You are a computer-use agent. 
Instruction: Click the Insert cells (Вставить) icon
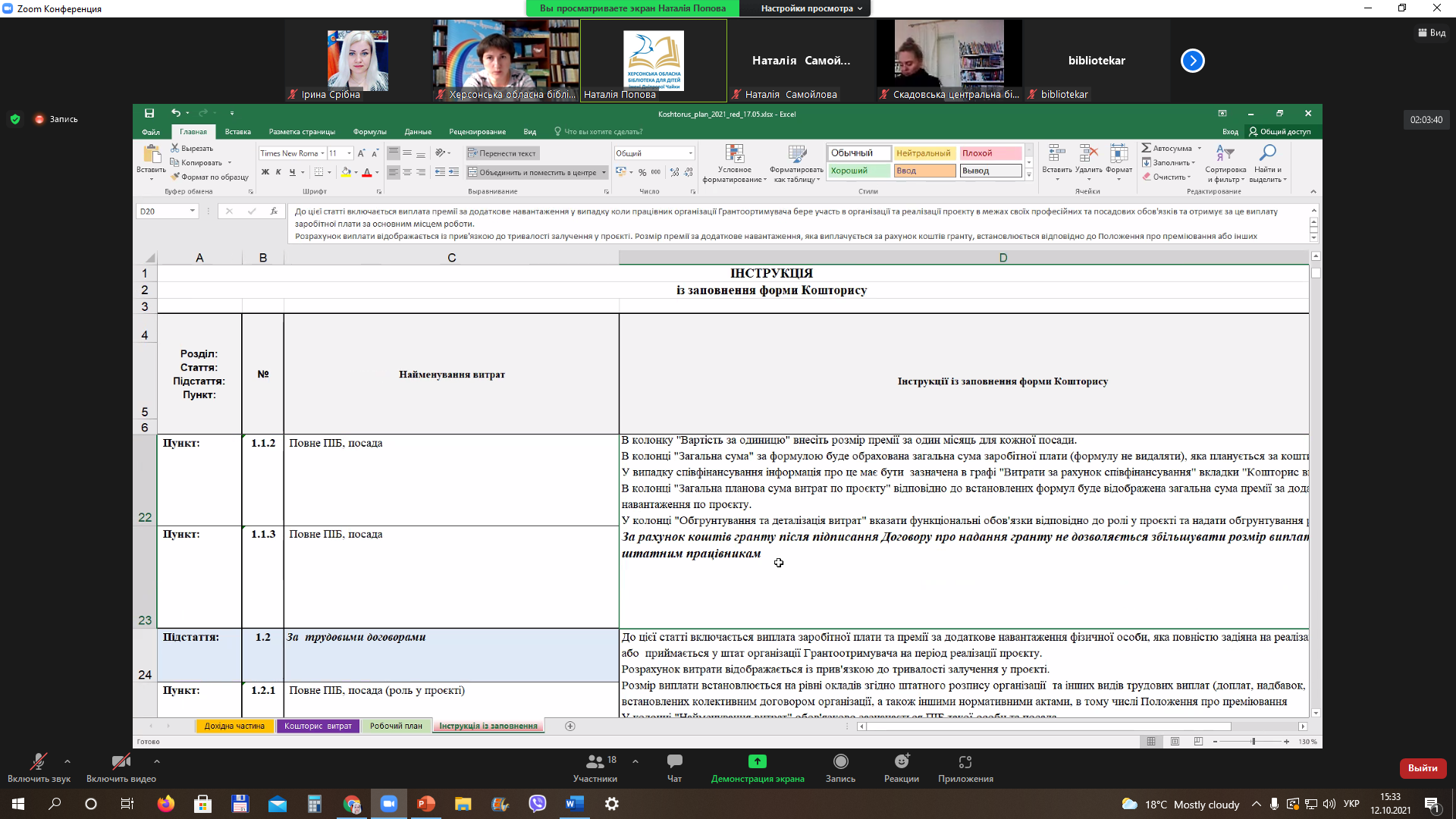pyautogui.click(x=1056, y=153)
